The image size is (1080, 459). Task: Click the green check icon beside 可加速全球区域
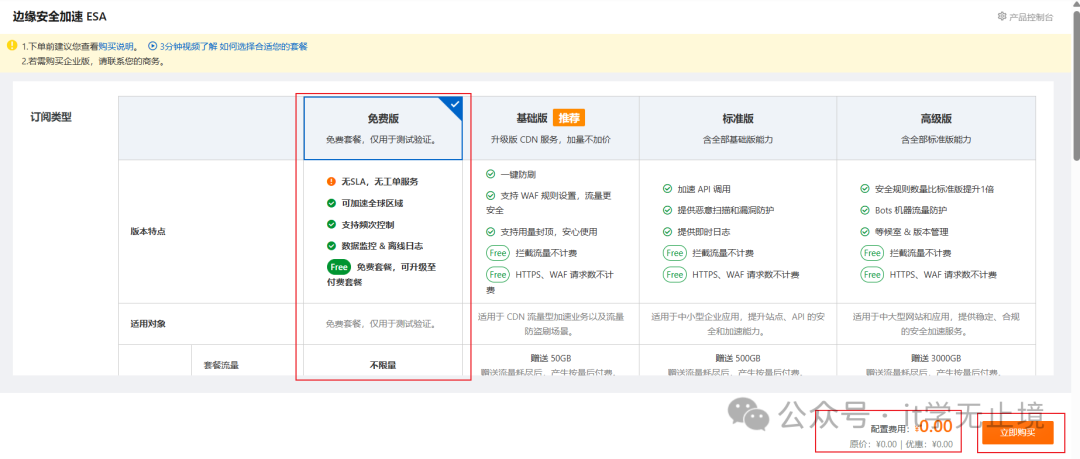(331, 203)
